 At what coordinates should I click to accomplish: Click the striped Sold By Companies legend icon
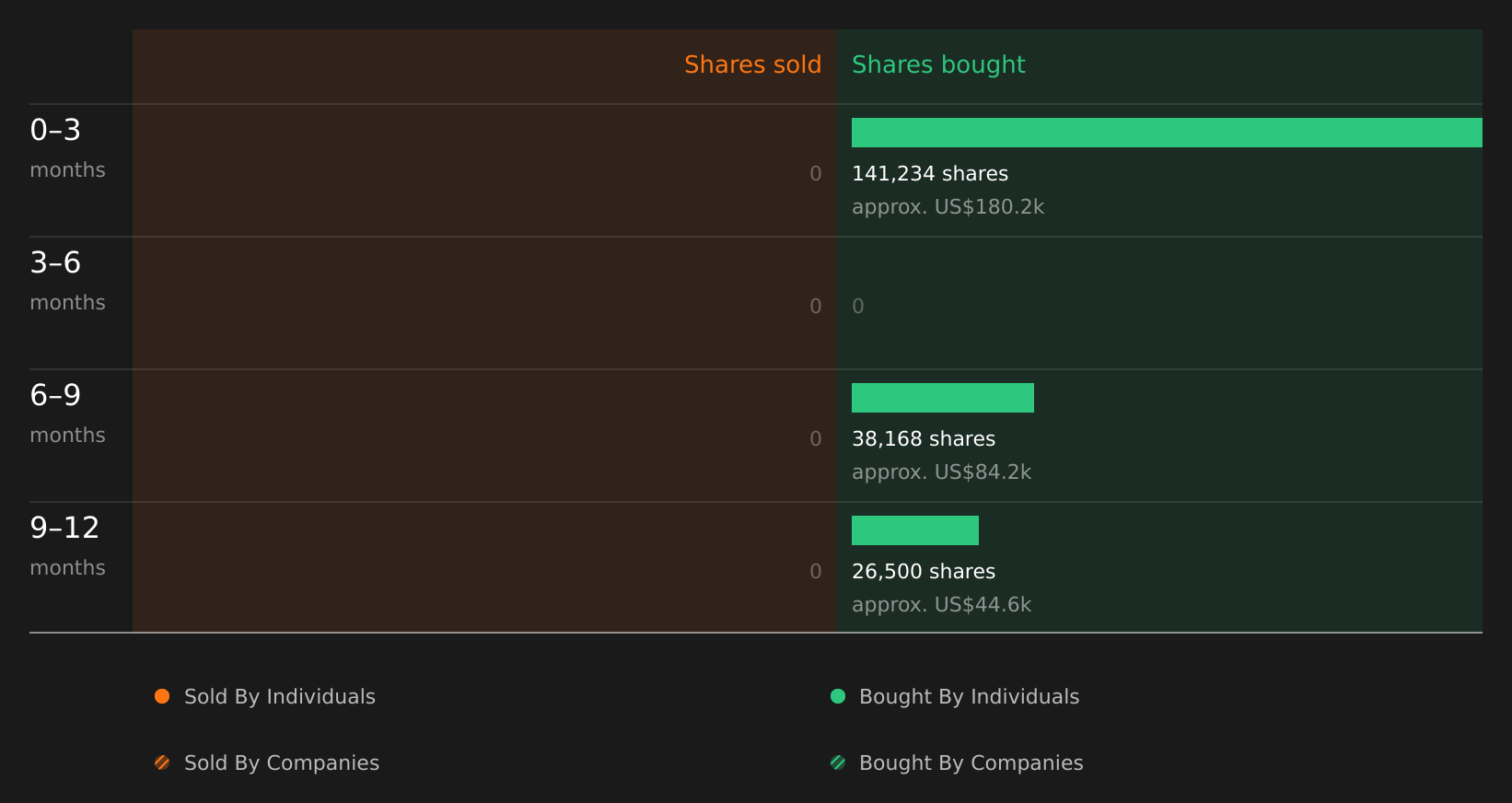[x=162, y=762]
